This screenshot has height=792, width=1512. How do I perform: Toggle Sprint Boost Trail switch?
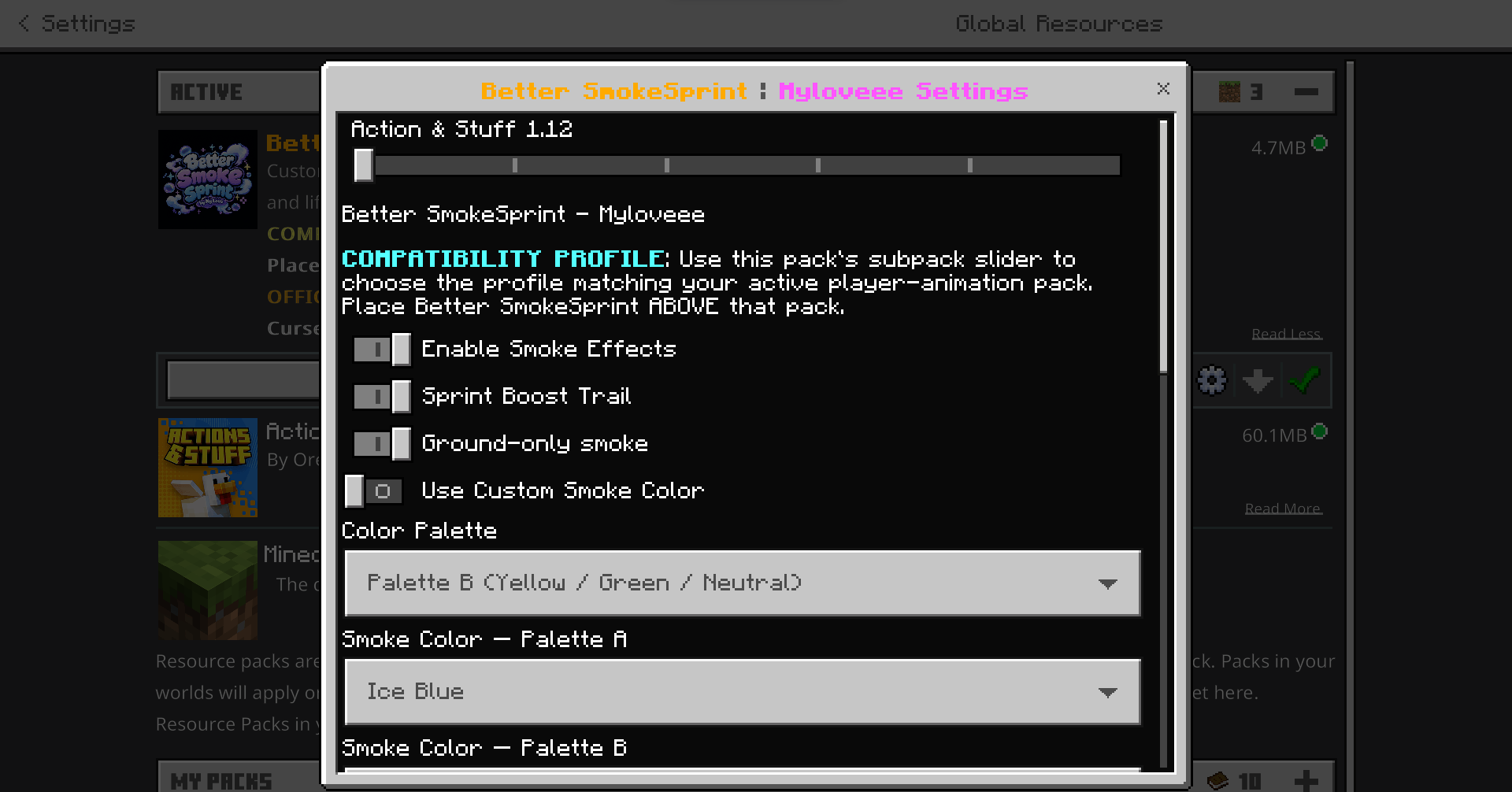tap(382, 397)
